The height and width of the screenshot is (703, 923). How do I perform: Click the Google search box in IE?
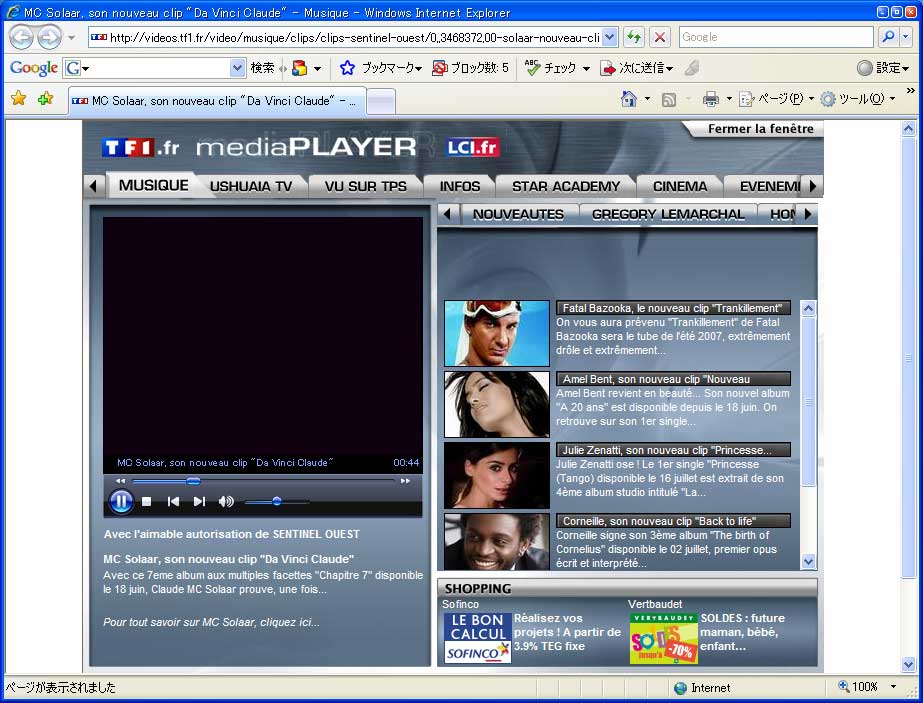point(776,37)
